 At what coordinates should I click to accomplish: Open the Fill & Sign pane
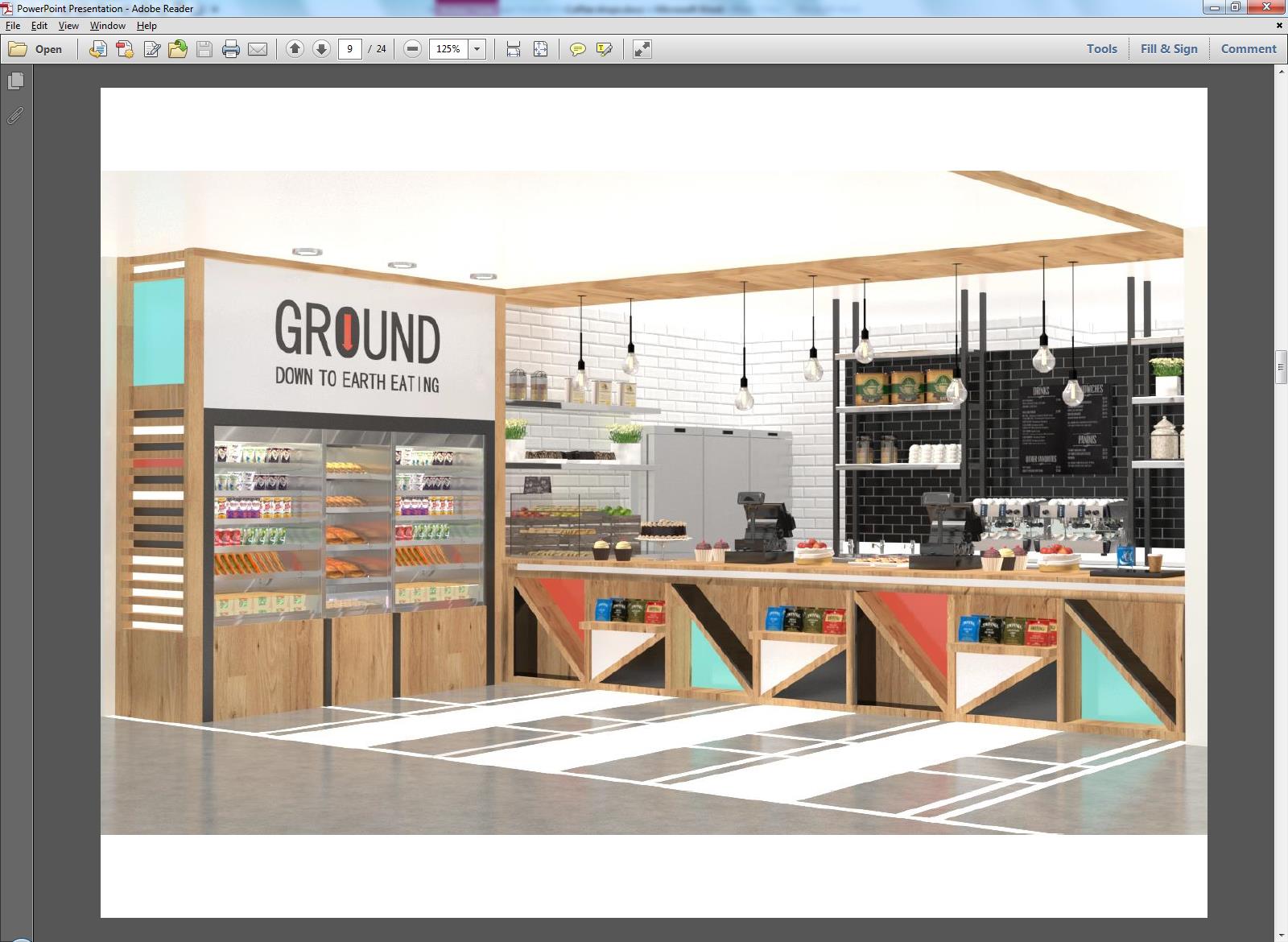1169,49
